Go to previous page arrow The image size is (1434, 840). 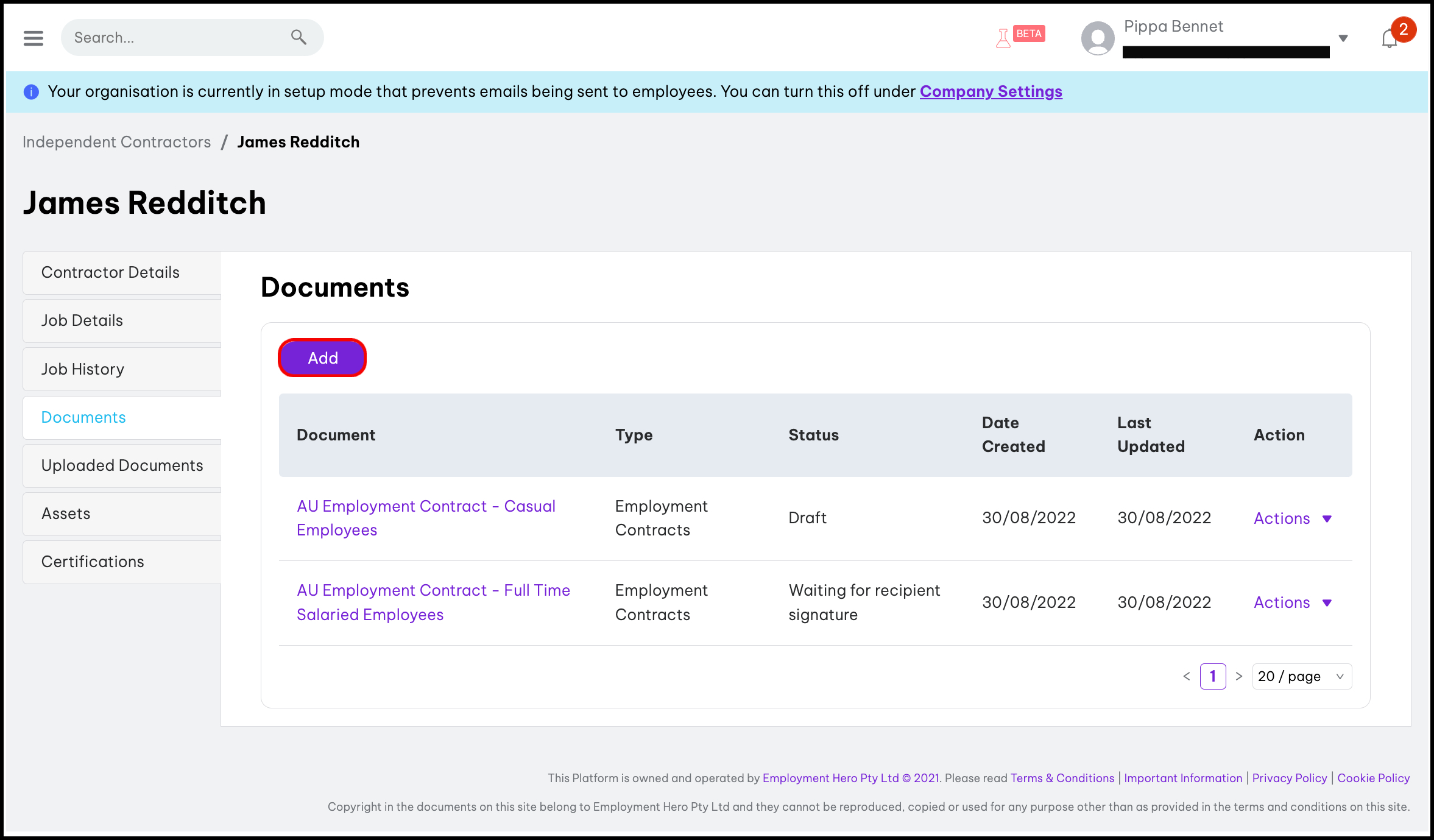click(1186, 676)
